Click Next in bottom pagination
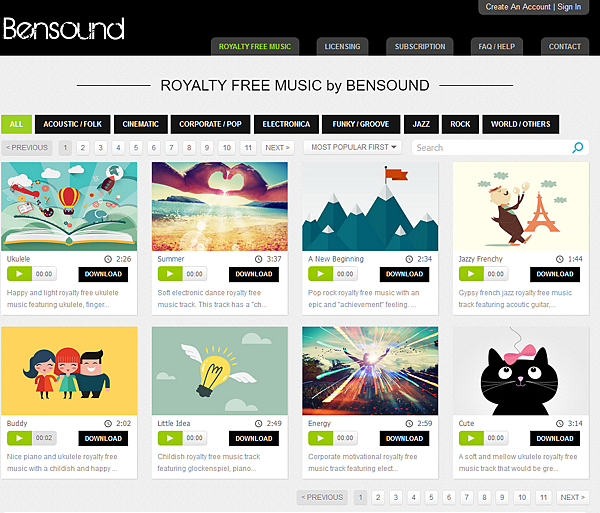 pyautogui.click(x=572, y=497)
